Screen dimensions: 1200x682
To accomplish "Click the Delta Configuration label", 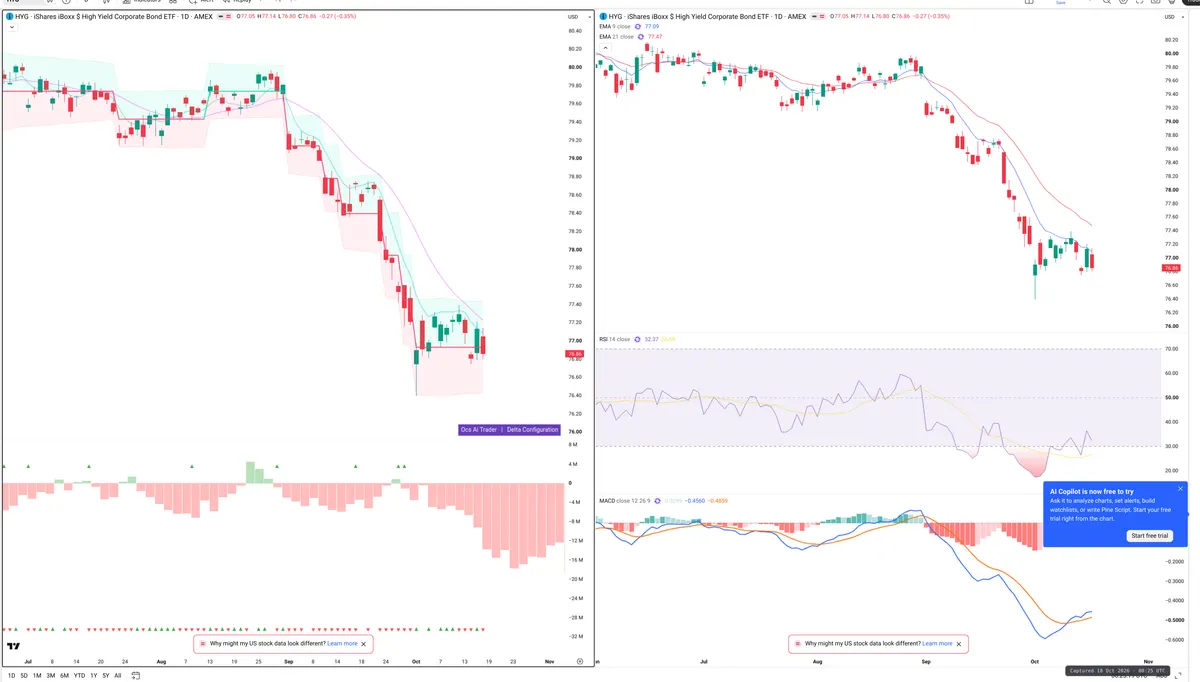I will click(x=532, y=430).
